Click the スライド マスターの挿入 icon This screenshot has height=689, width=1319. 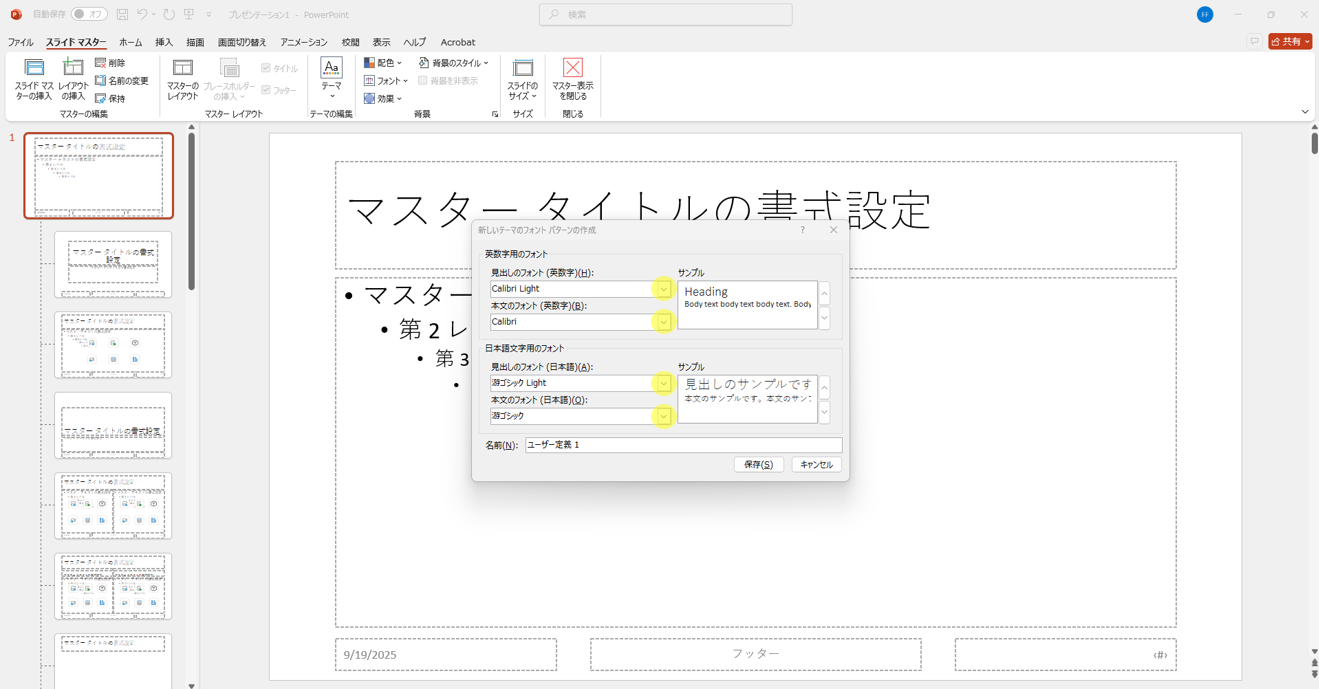(x=34, y=69)
